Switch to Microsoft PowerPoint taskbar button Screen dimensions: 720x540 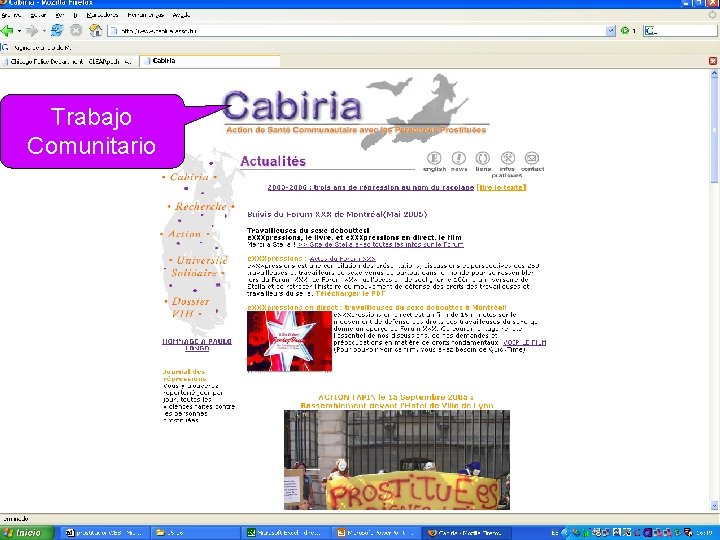tap(377, 533)
